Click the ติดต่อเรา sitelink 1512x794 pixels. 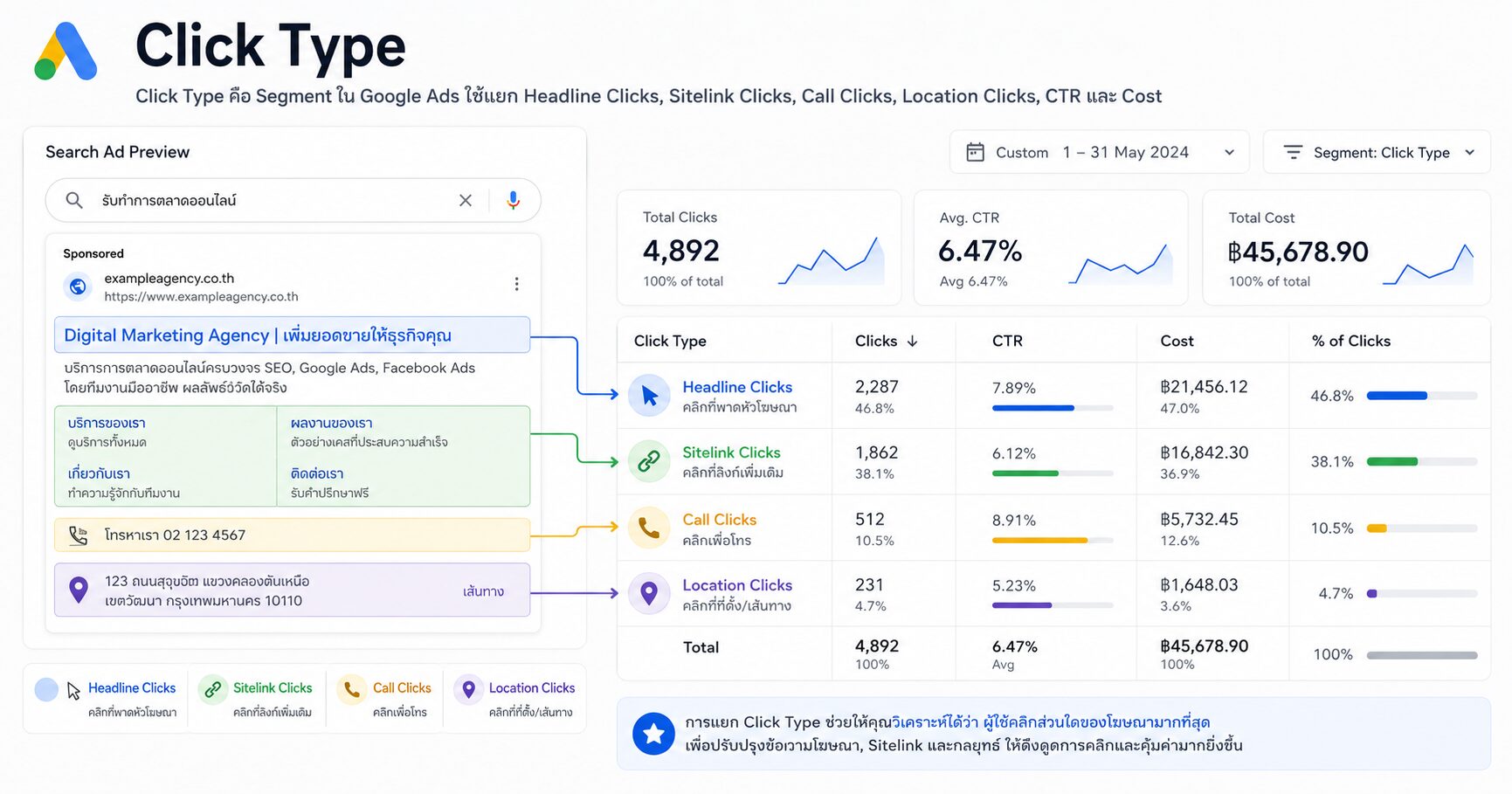point(317,473)
